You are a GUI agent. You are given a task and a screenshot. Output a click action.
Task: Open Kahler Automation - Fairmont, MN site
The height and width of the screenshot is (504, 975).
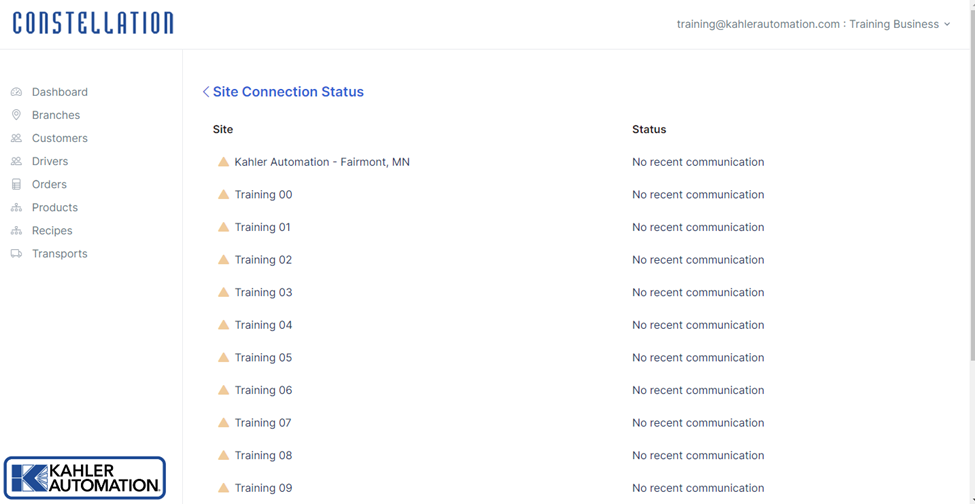point(322,162)
